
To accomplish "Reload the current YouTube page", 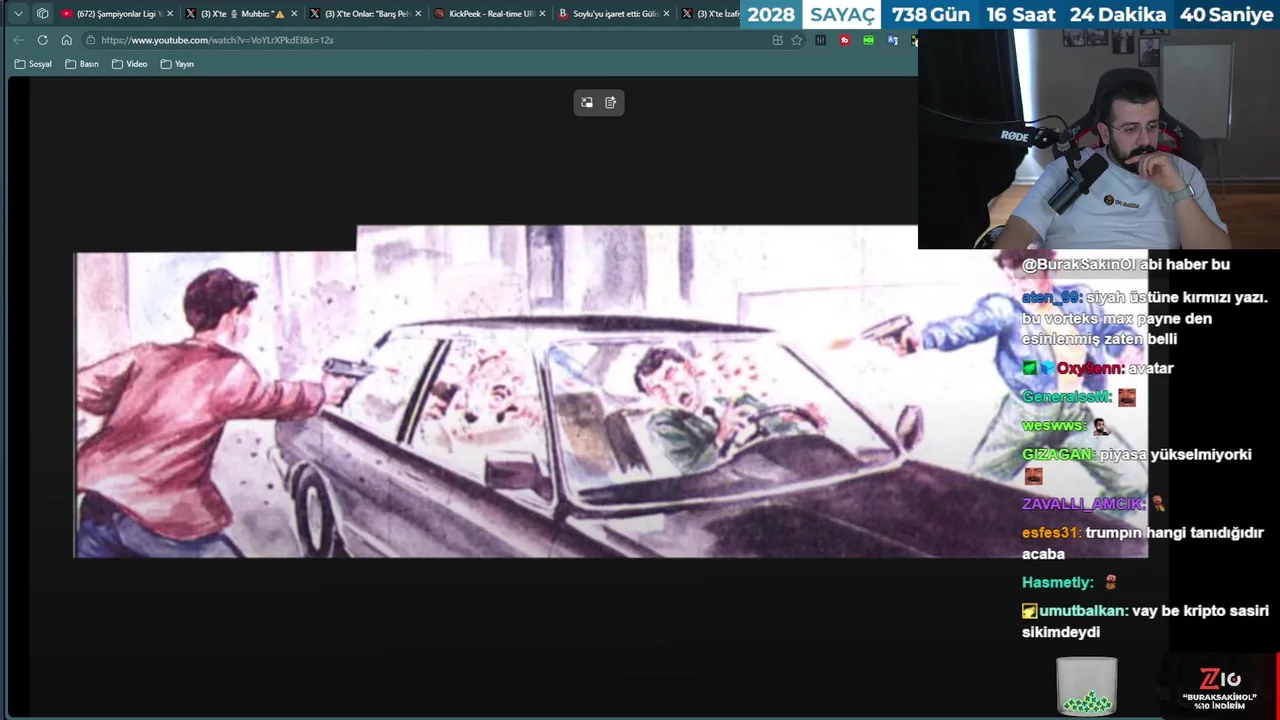I will pos(42,40).
